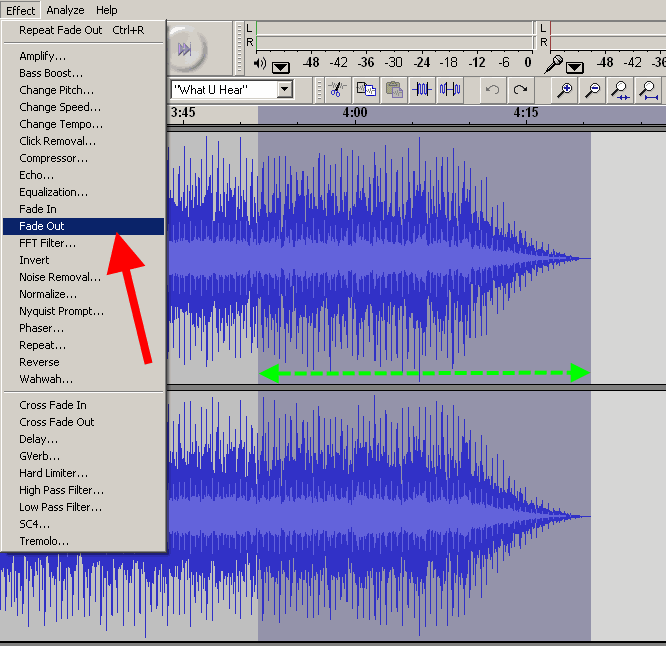Click the Cut scissors icon
666x646 pixels.
[337, 90]
